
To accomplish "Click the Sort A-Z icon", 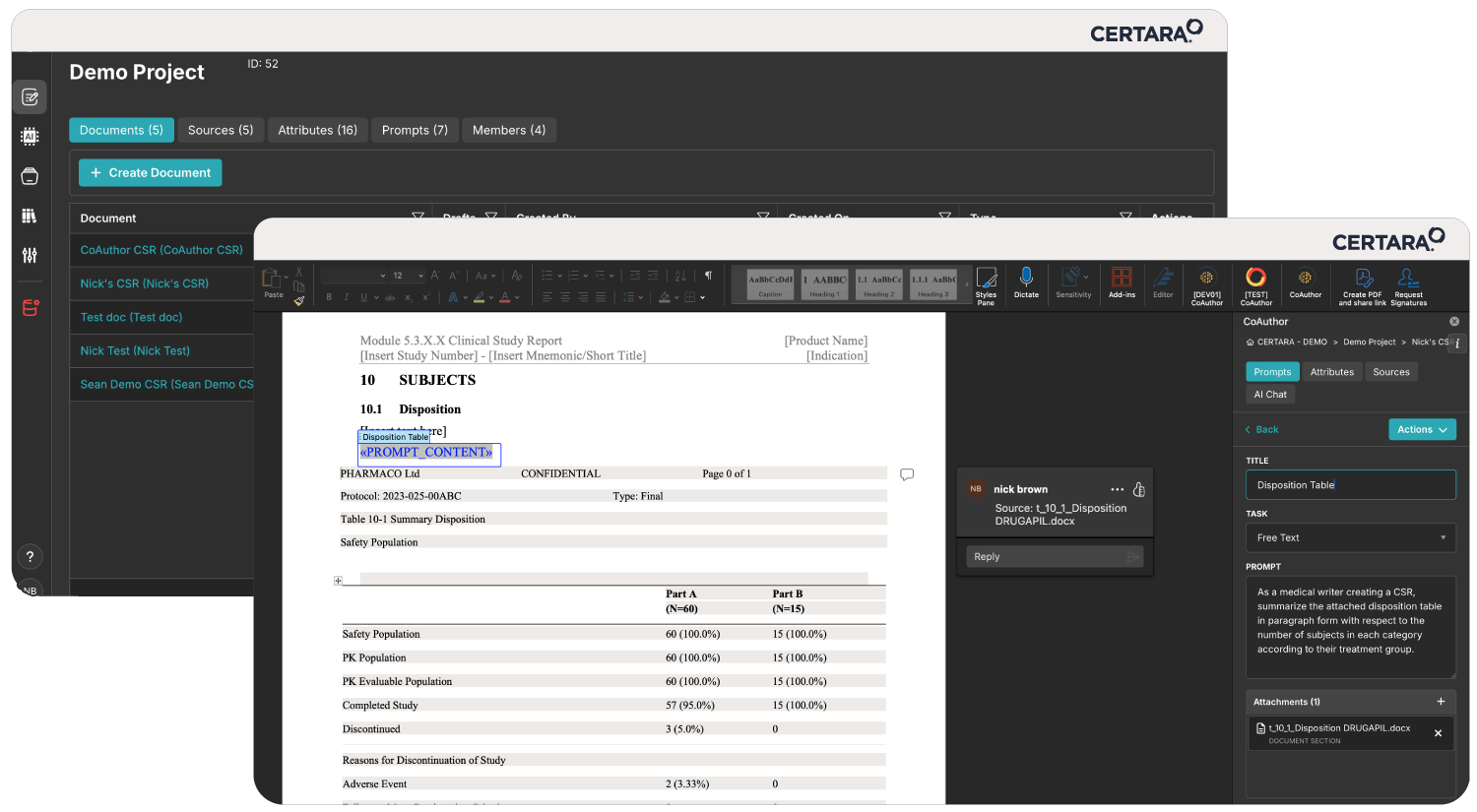I will pos(680,276).
